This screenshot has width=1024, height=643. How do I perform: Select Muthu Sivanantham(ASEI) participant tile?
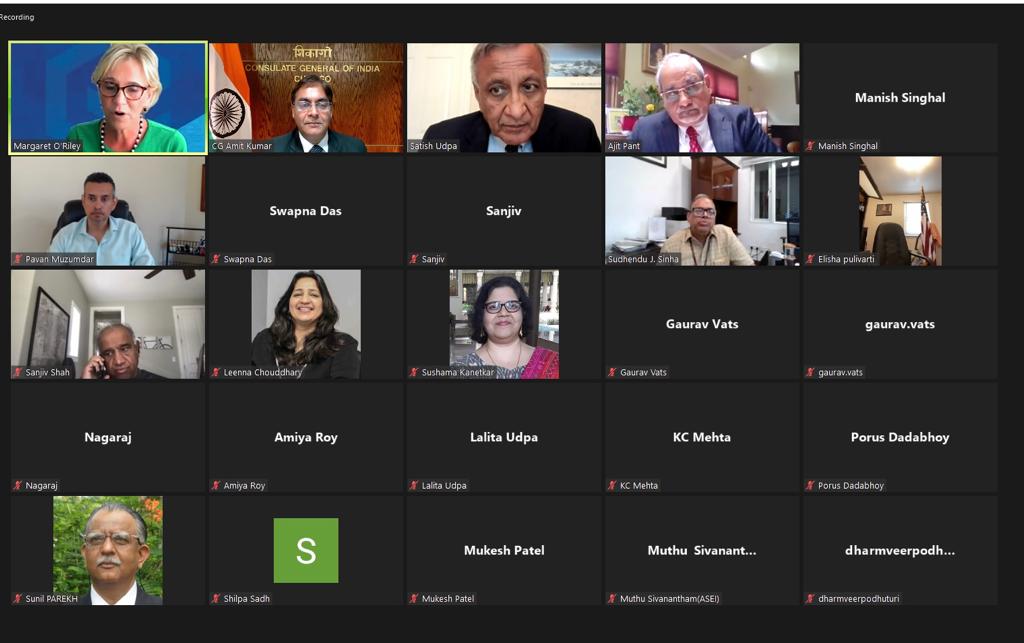[x=702, y=550]
